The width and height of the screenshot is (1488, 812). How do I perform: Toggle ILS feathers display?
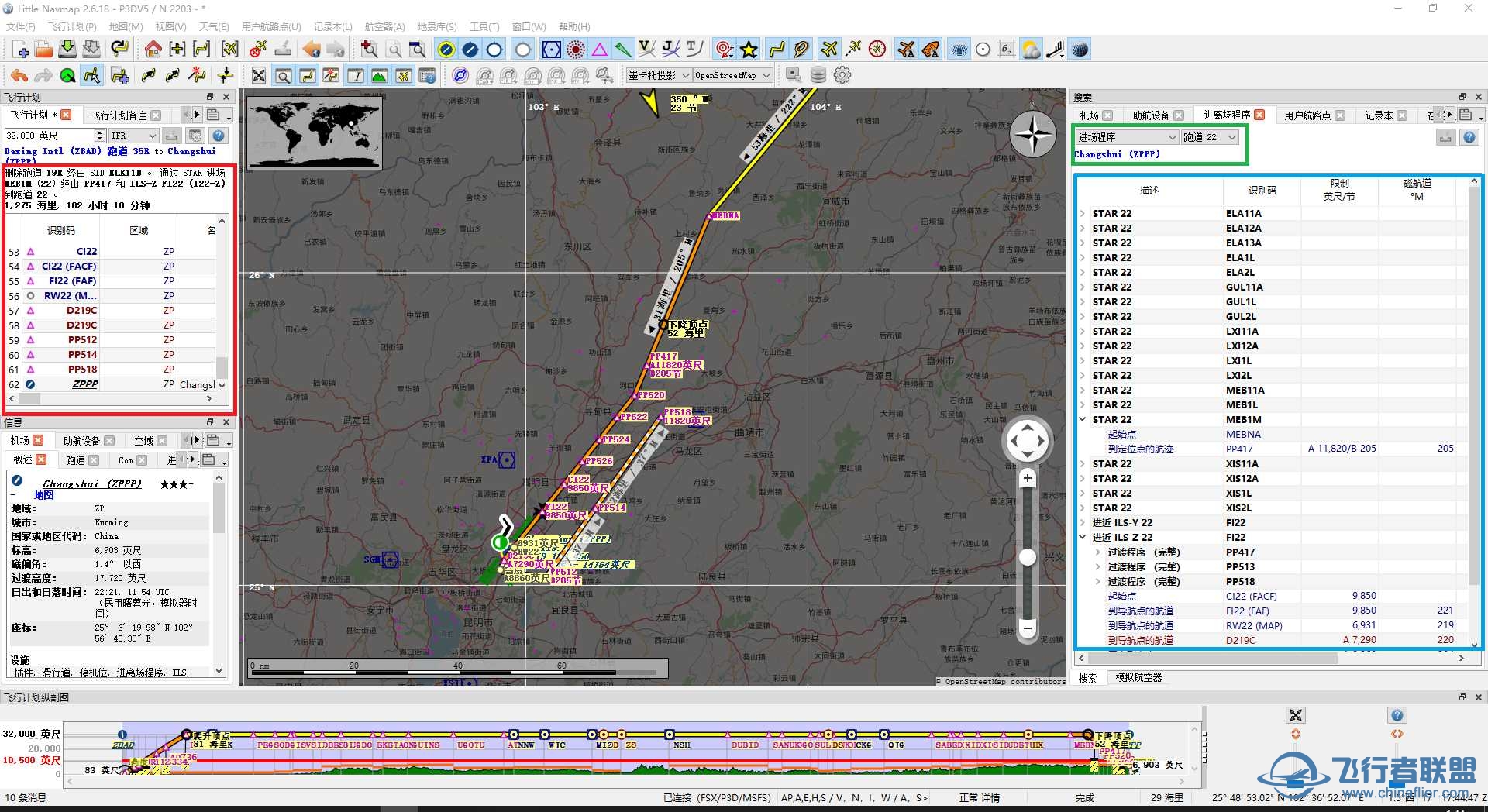[623, 50]
